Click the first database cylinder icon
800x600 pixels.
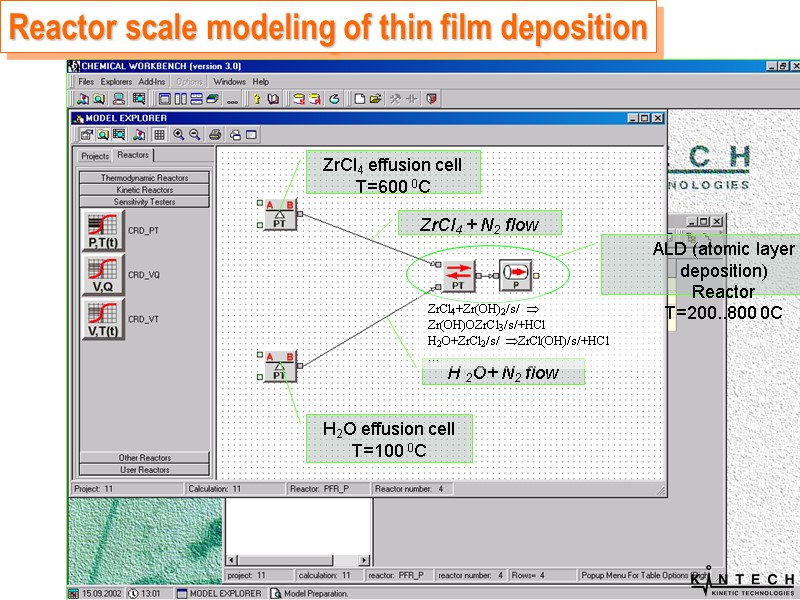(298, 99)
